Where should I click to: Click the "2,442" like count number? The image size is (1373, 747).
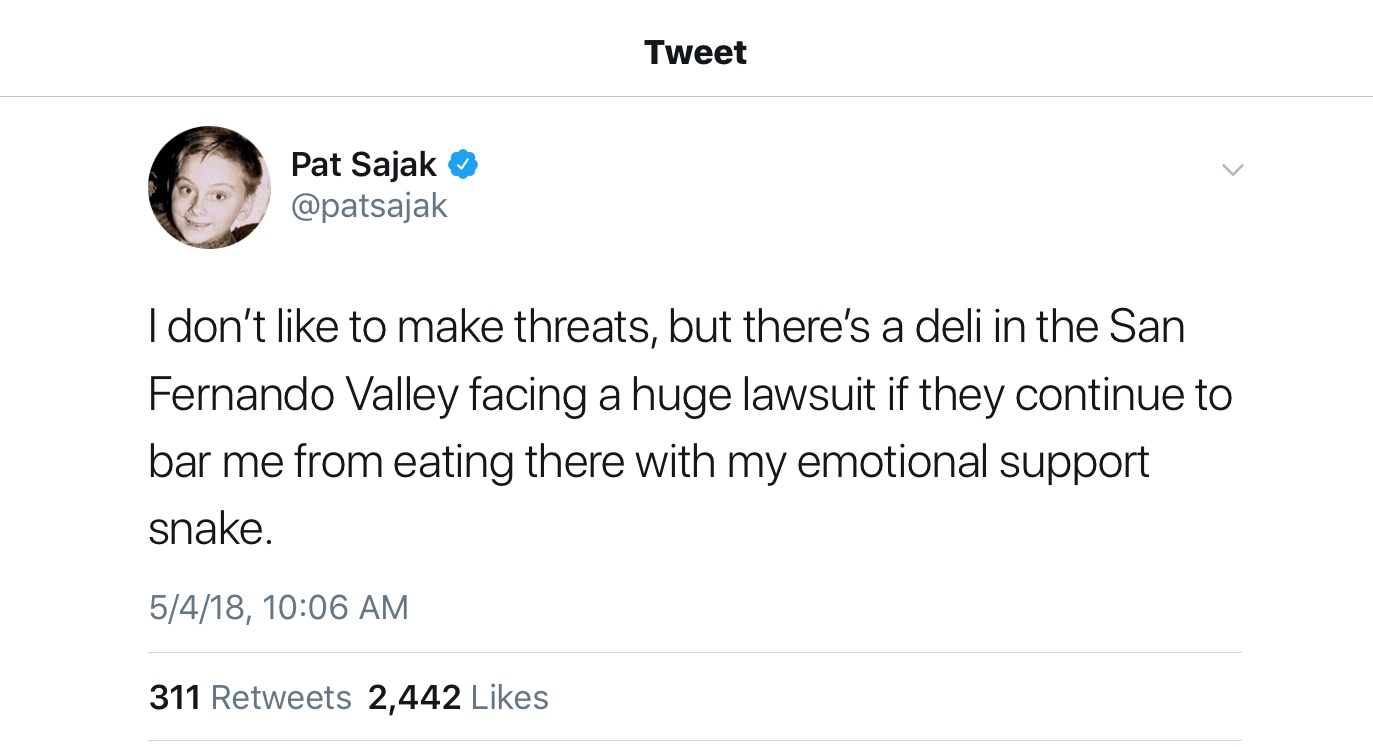(414, 697)
